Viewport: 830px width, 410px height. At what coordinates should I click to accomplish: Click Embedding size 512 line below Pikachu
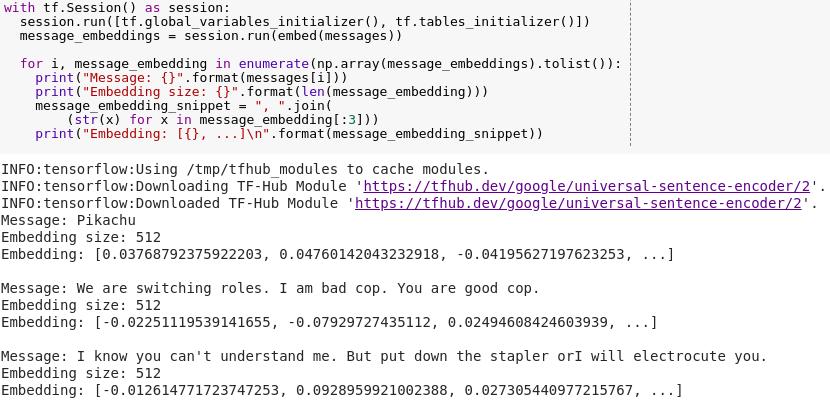pos(81,238)
